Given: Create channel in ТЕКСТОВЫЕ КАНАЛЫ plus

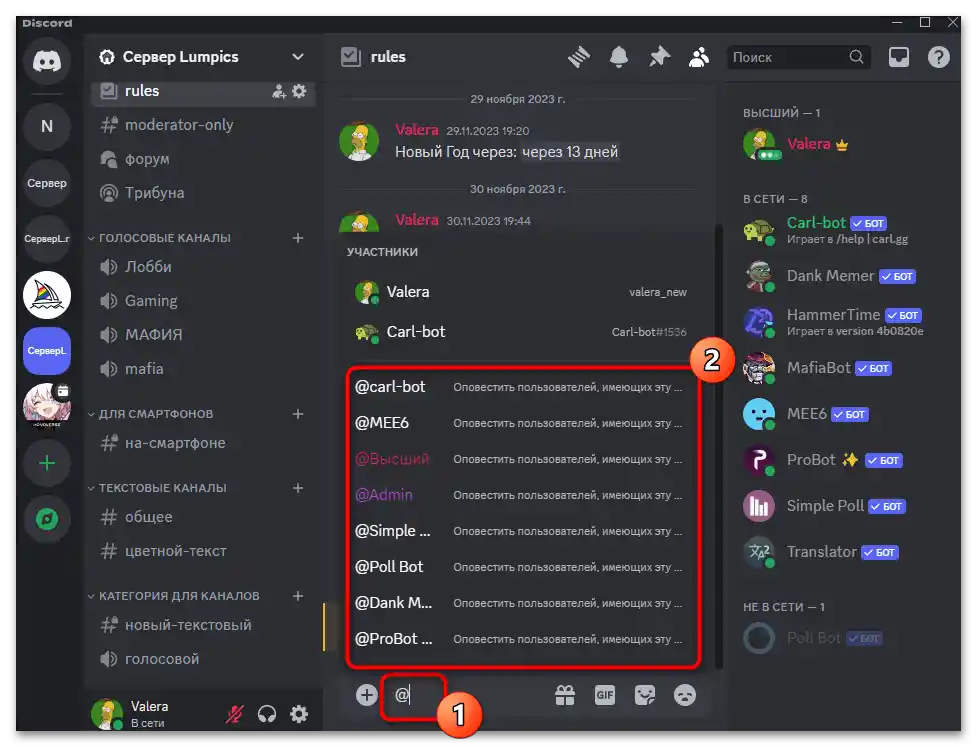Looking at the screenshot, I should click(298, 488).
